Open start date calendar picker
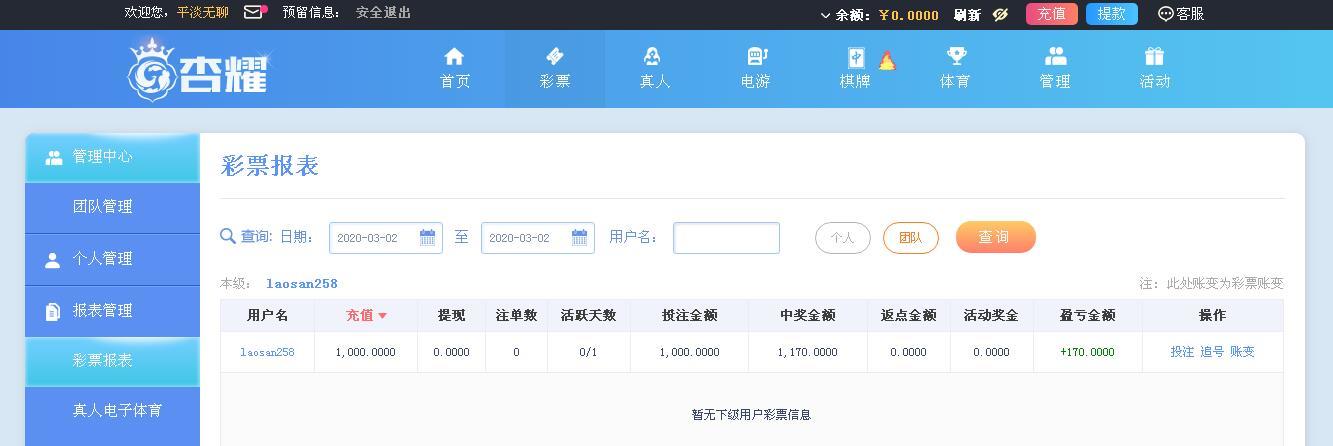Screen dimensions: 1333x446 point(427,237)
